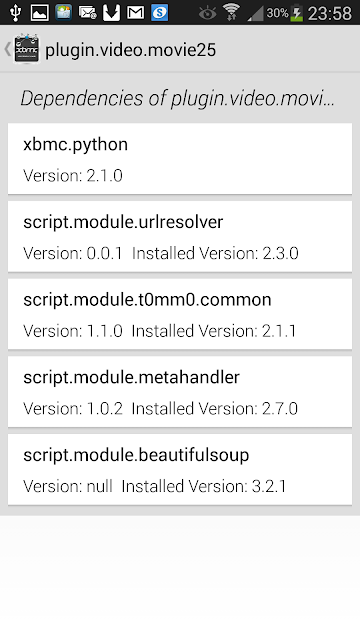
Task: Tap the USB connection status icon
Action: tap(16, 13)
